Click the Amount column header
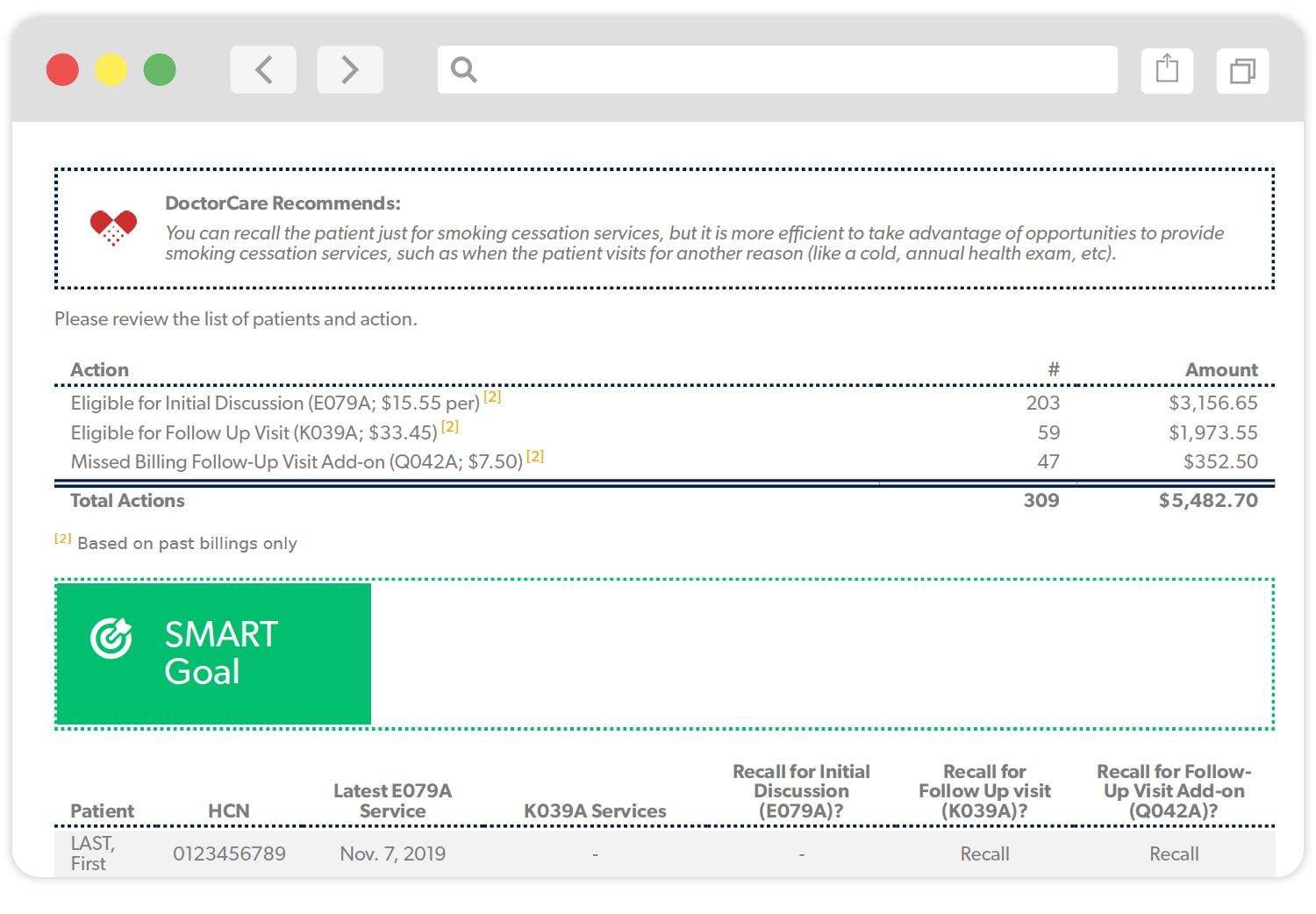Screen dimensions: 1316x914 tap(1220, 369)
